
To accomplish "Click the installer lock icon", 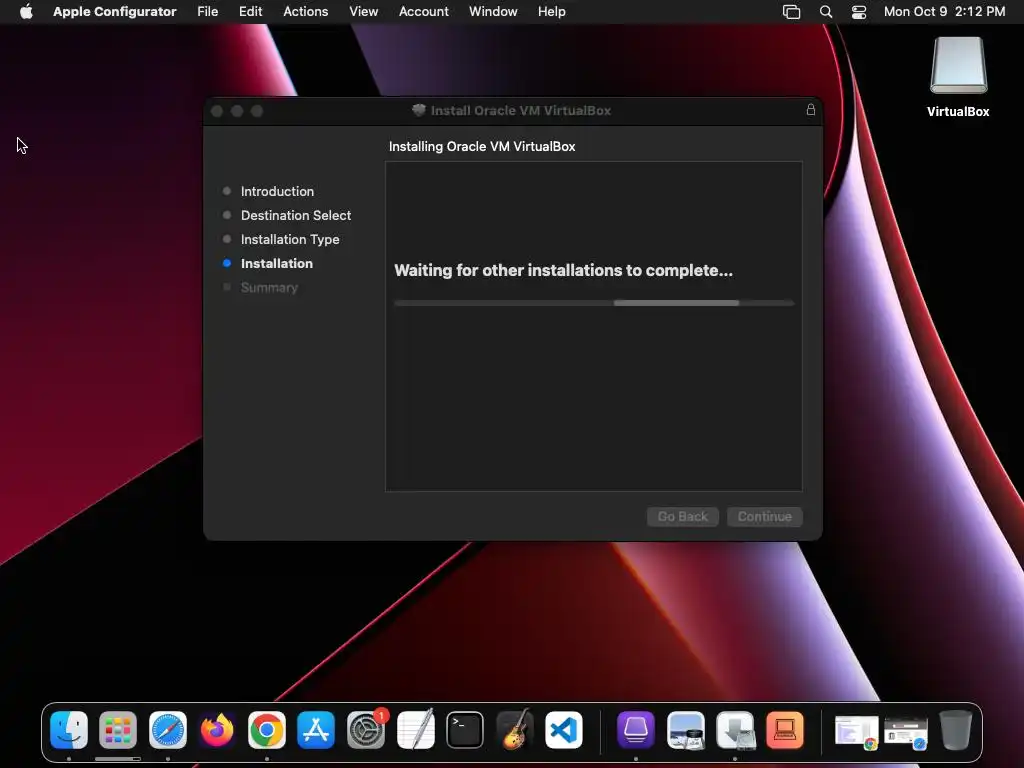I will coord(810,110).
